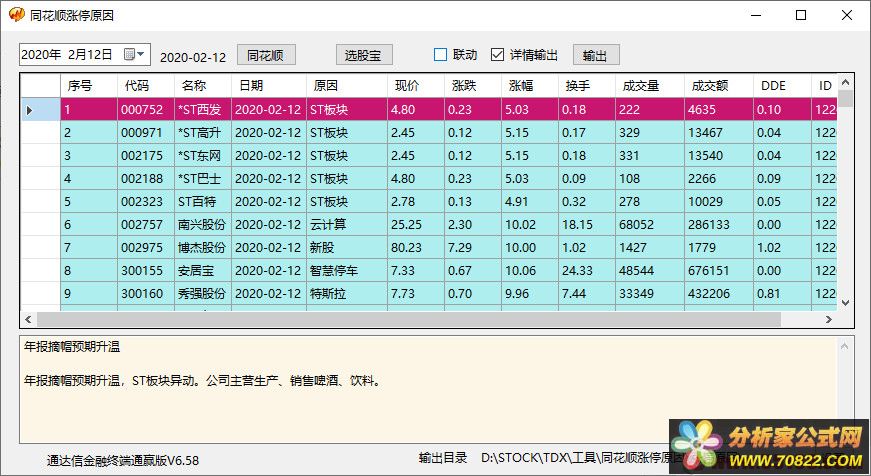Image resolution: width=871 pixels, height=476 pixels.
Task: Minimize the 同花顺涨停原因 window
Action: pyautogui.click(x=756, y=15)
